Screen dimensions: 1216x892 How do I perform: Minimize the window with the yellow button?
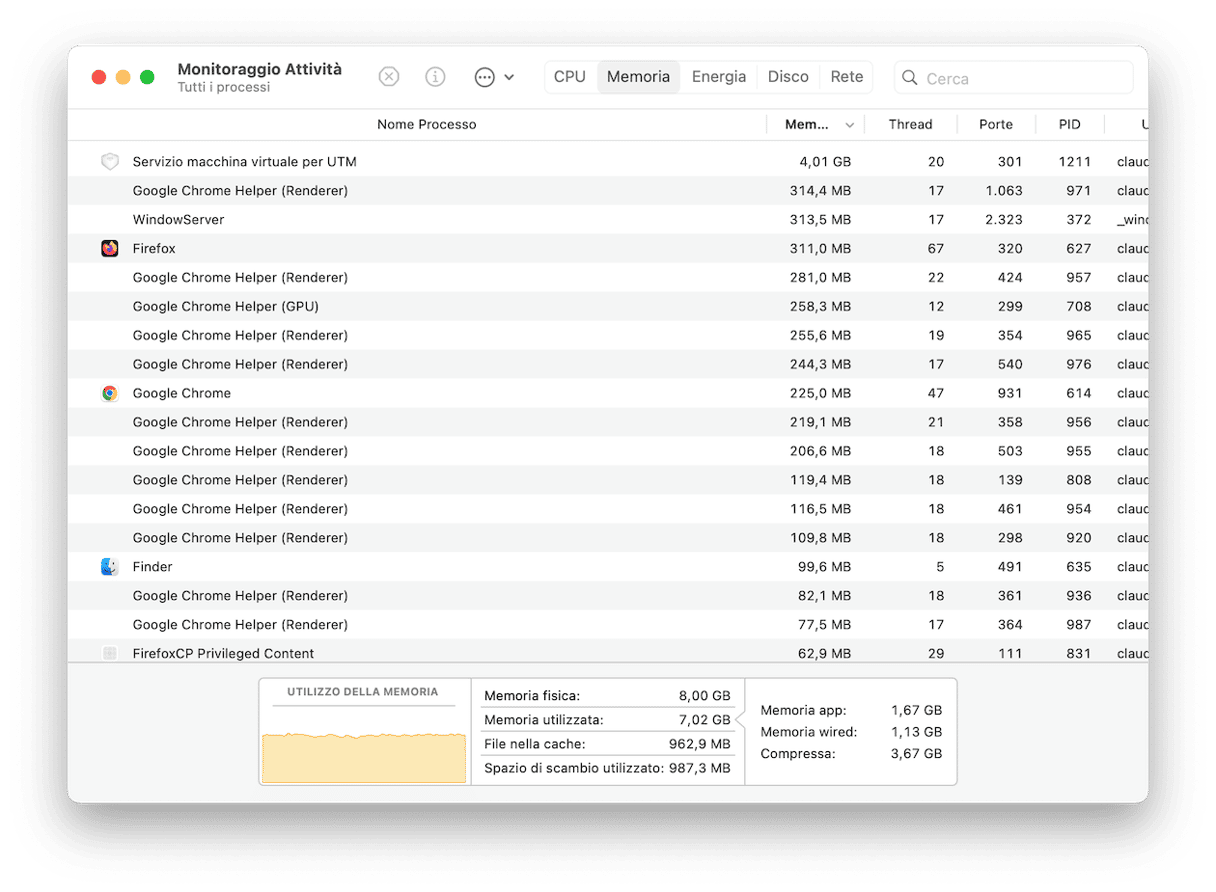(x=123, y=77)
